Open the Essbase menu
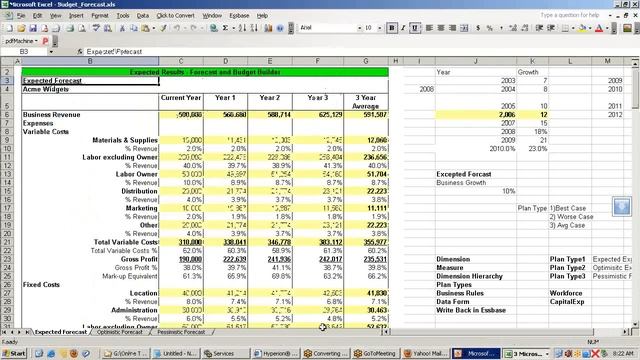This screenshot has height=360, width=640. pyautogui.click(x=239, y=16)
